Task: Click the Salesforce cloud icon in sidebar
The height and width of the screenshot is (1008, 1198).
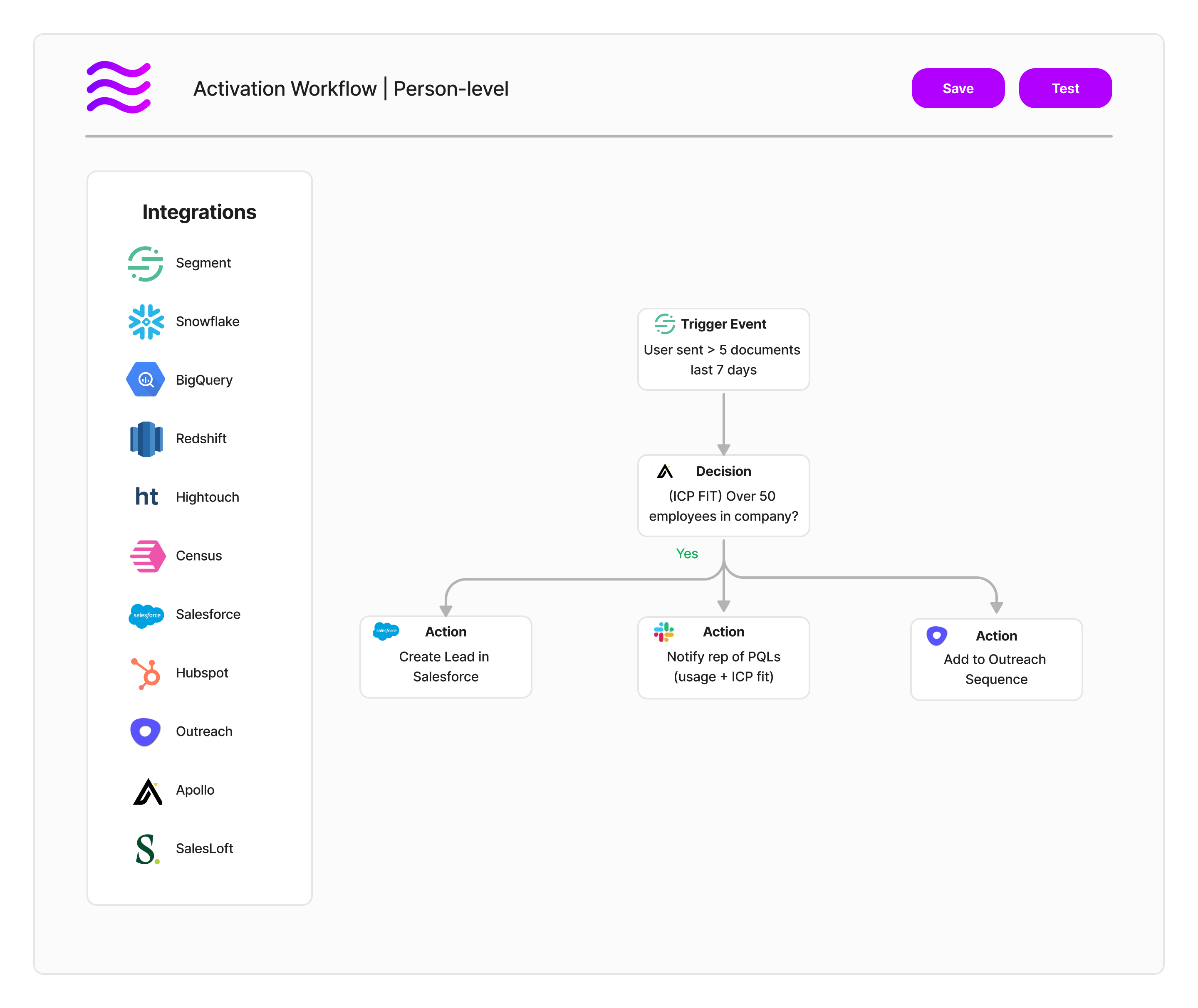Action: point(146,615)
